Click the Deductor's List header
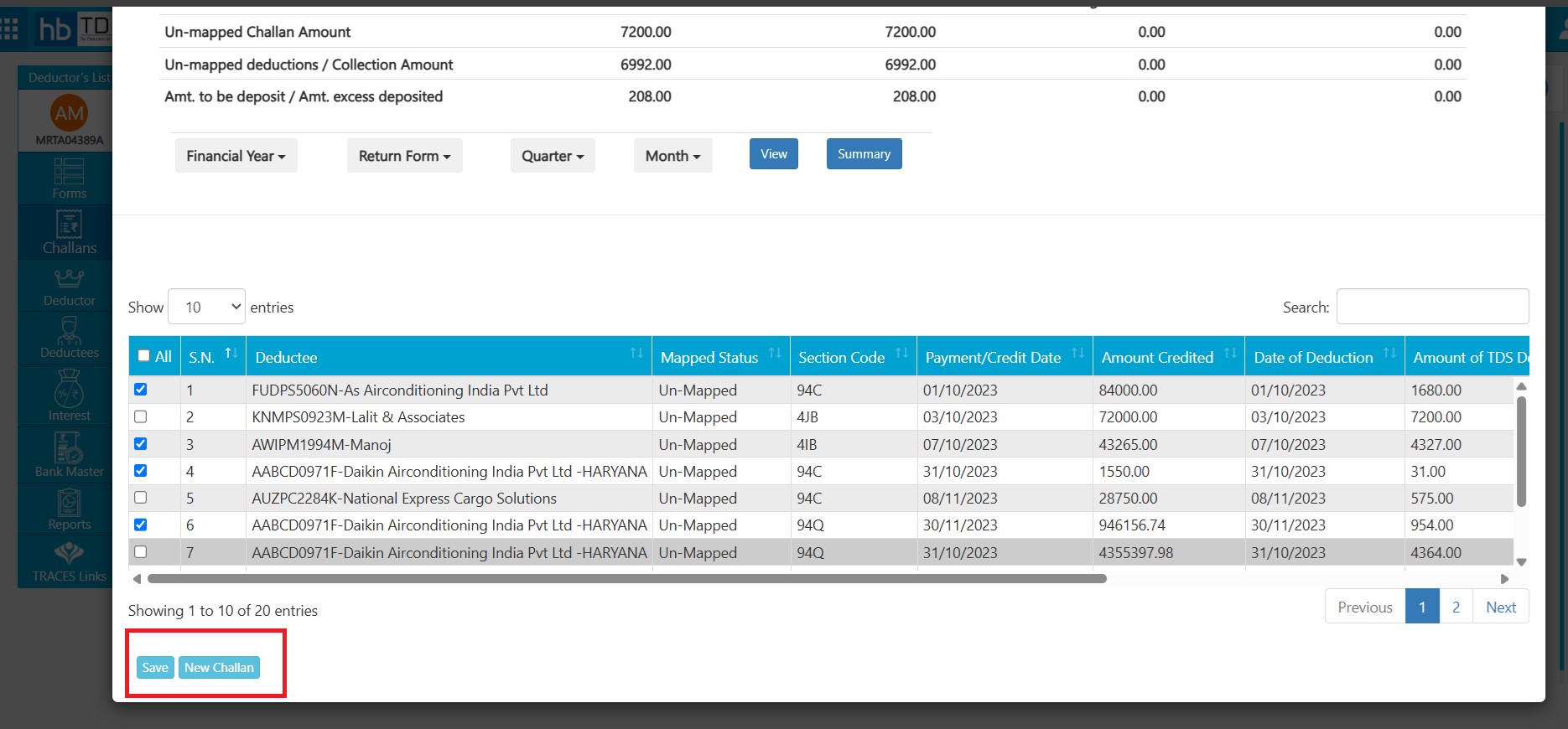The image size is (1568, 729). pyautogui.click(x=69, y=78)
